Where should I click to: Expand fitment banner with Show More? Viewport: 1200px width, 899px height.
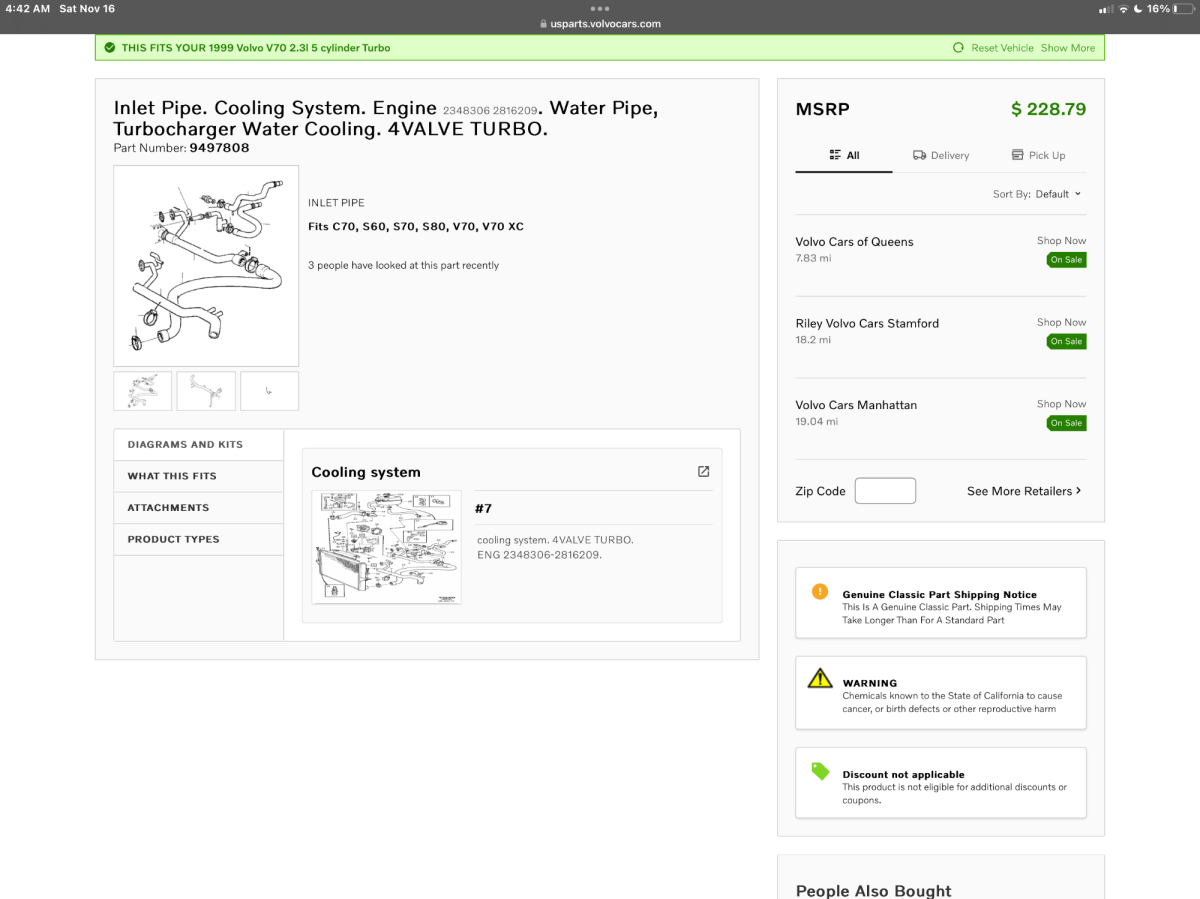point(1067,48)
